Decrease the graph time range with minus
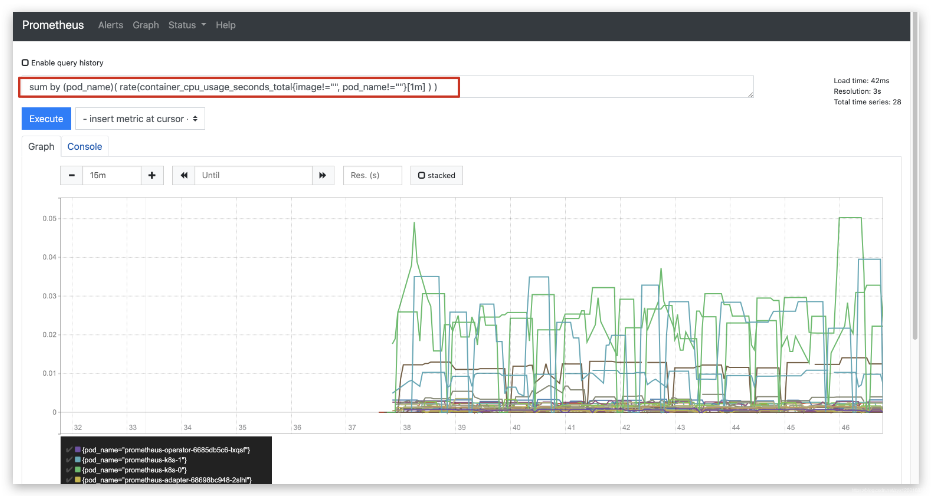Viewport: 931px width, 497px height. tap(72, 175)
